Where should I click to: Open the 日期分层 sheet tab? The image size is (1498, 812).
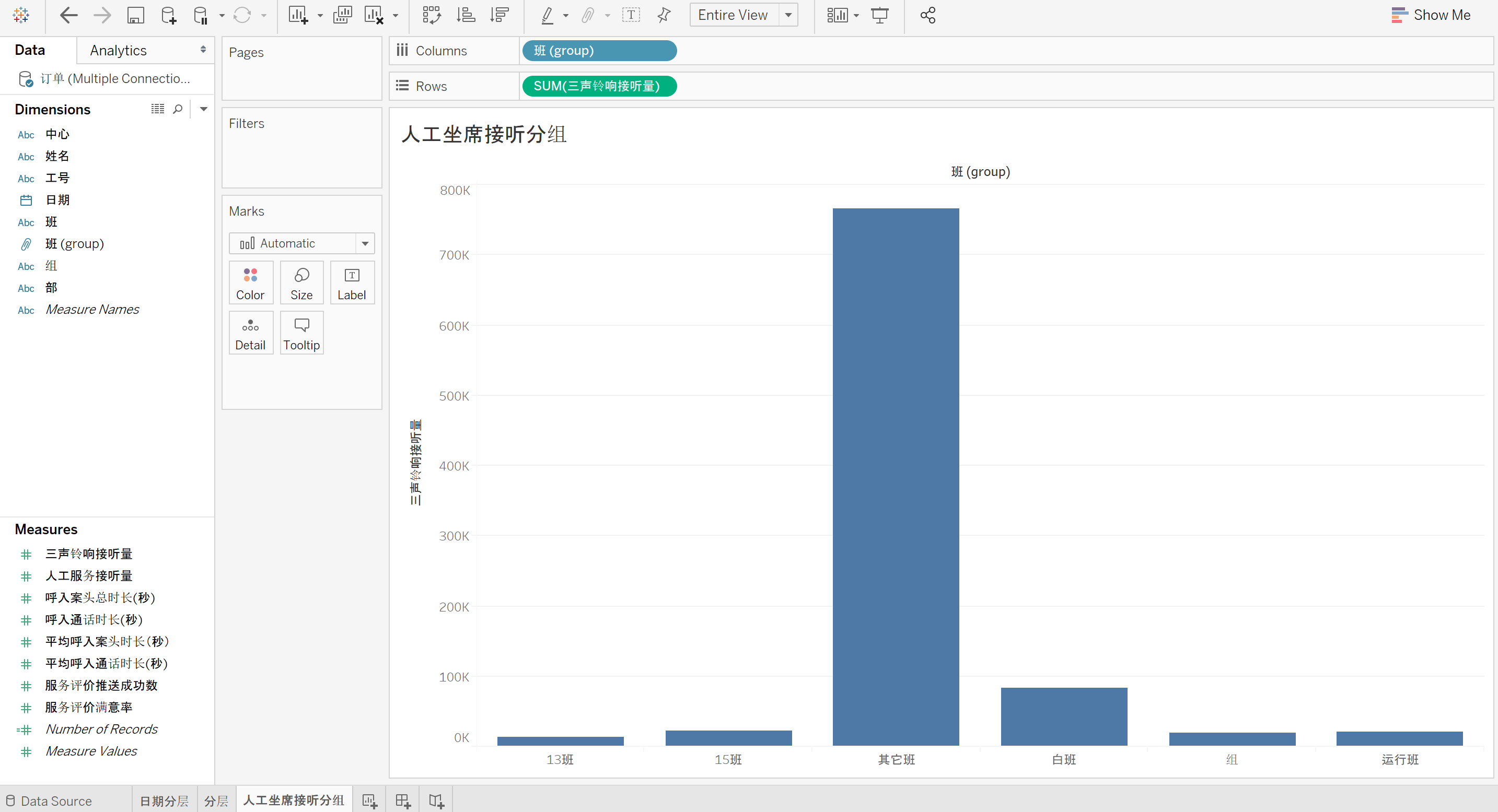(x=164, y=801)
